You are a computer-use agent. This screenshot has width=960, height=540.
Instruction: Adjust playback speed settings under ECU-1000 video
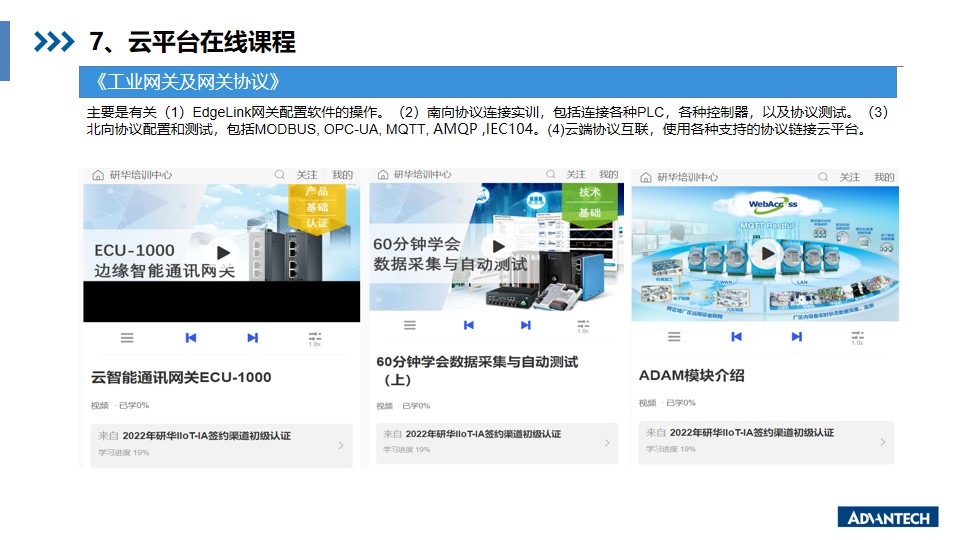[315, 339]
